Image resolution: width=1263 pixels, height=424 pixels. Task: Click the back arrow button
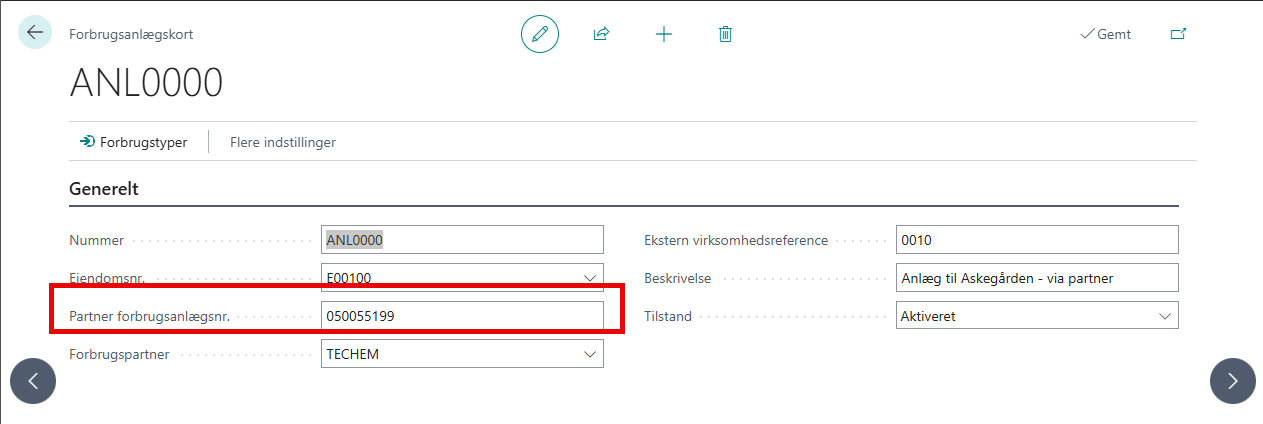35,33
